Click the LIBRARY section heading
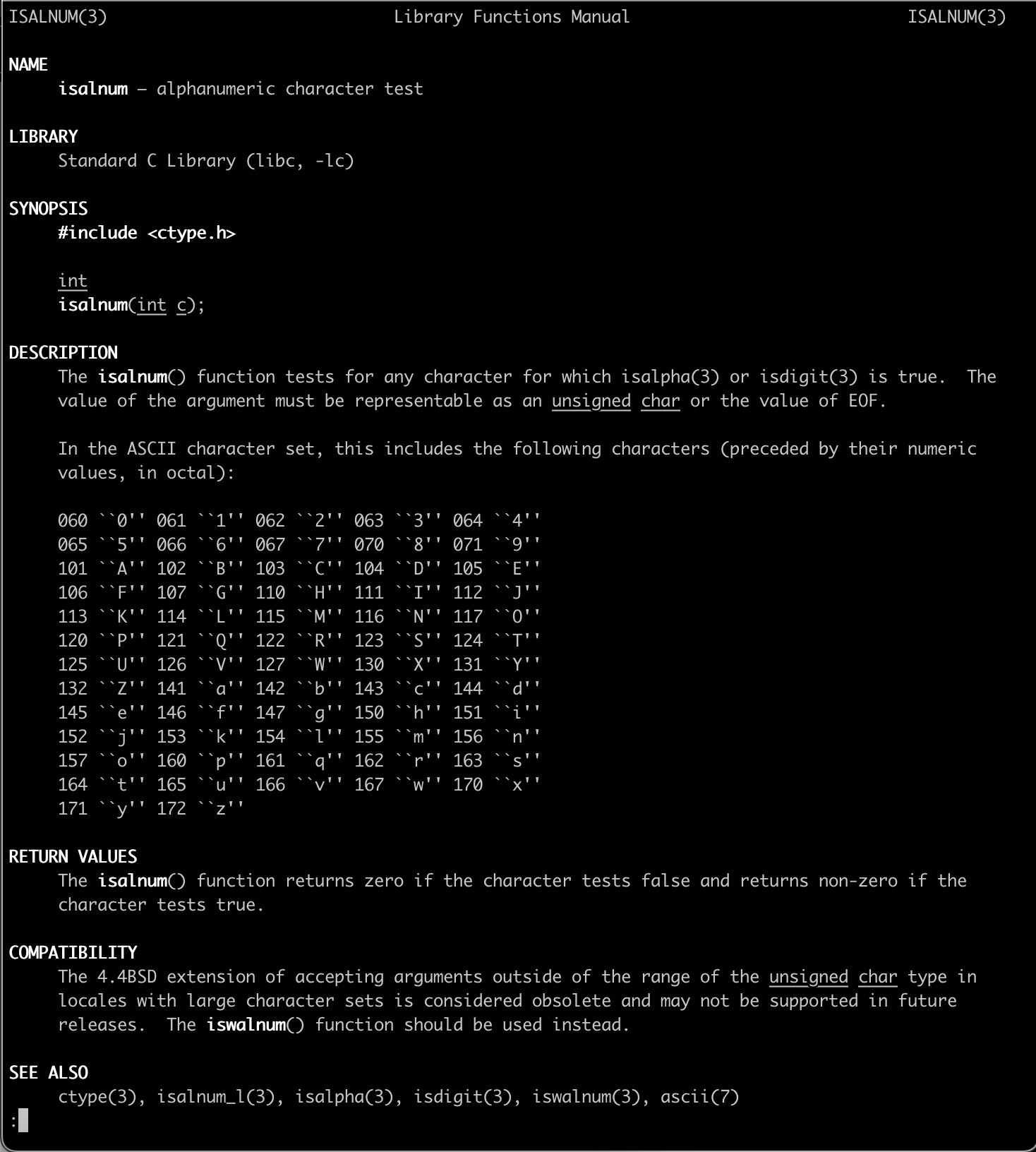This screenshot has width=1036, height=1152. pyautogui.click(x=43, y=137)
